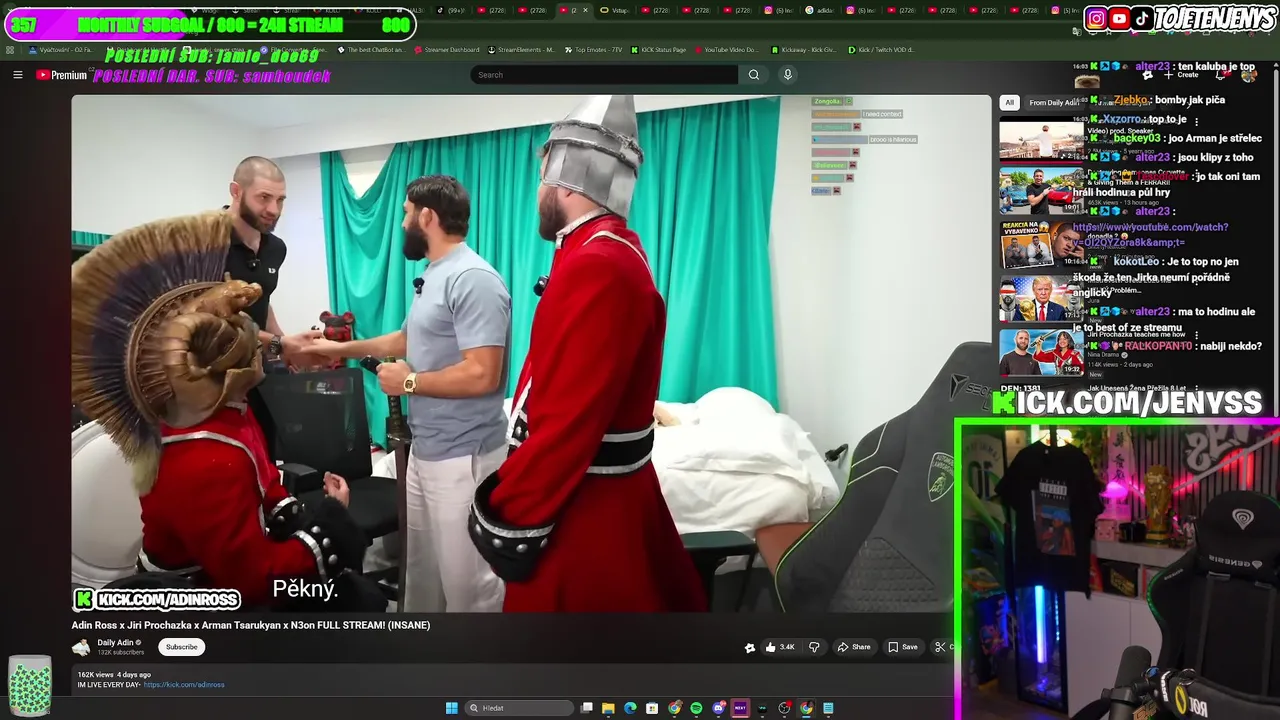1280x720 pixels.
Task: Open Reakcia na Vybavenko video thumbnail
Action: coord(1041,245)
